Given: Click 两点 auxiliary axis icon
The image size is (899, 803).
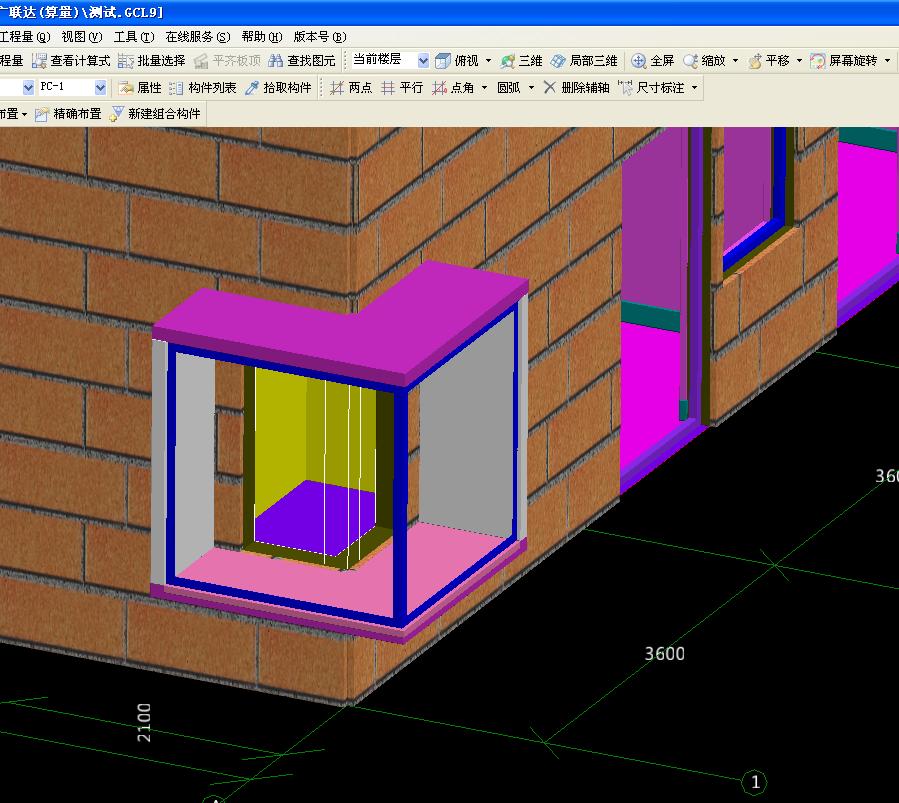Looking at the screenshot, I should [x=337, y=88].
